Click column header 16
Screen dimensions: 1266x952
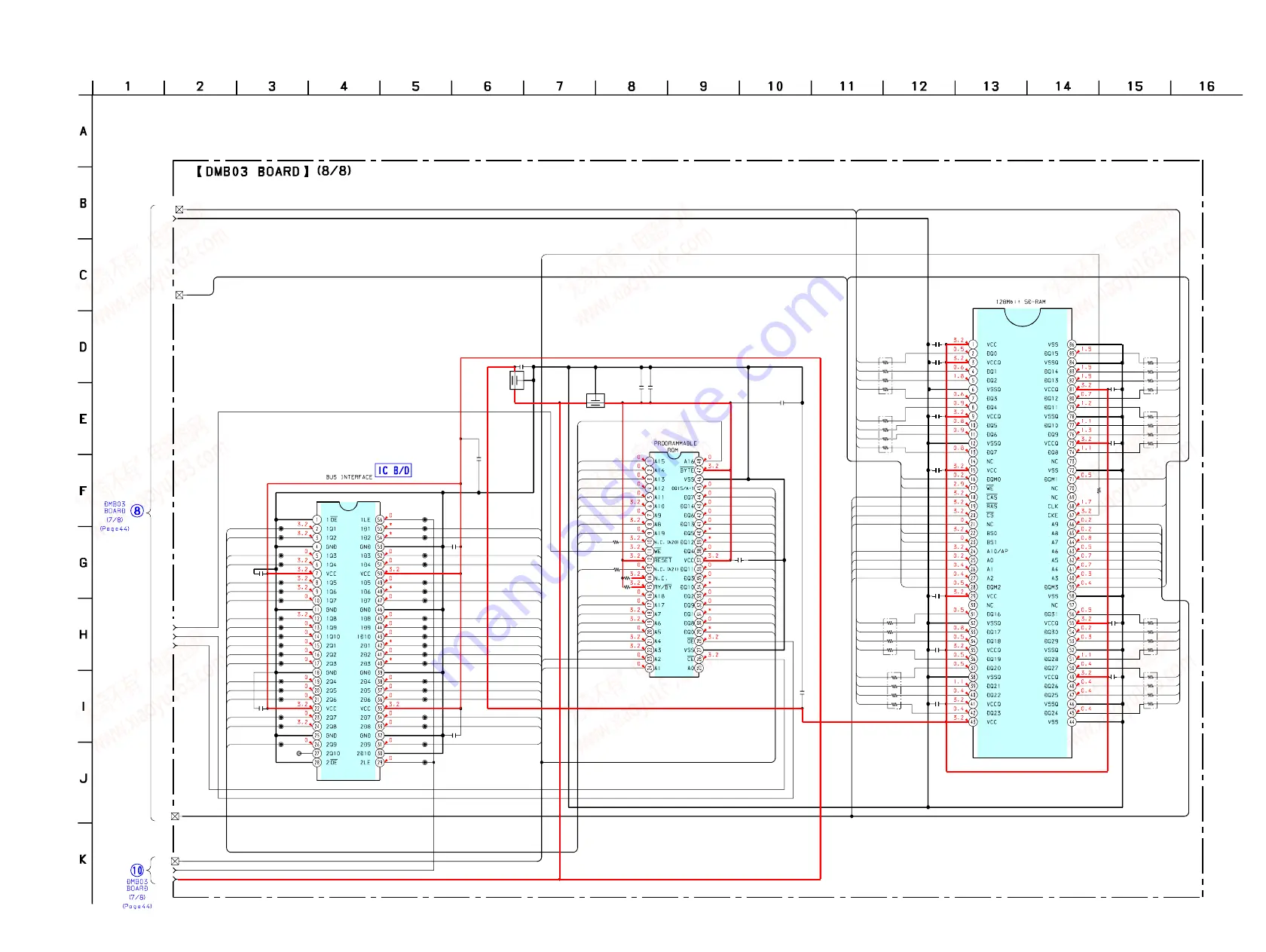pyautogui.click(x=1207, y=87)
